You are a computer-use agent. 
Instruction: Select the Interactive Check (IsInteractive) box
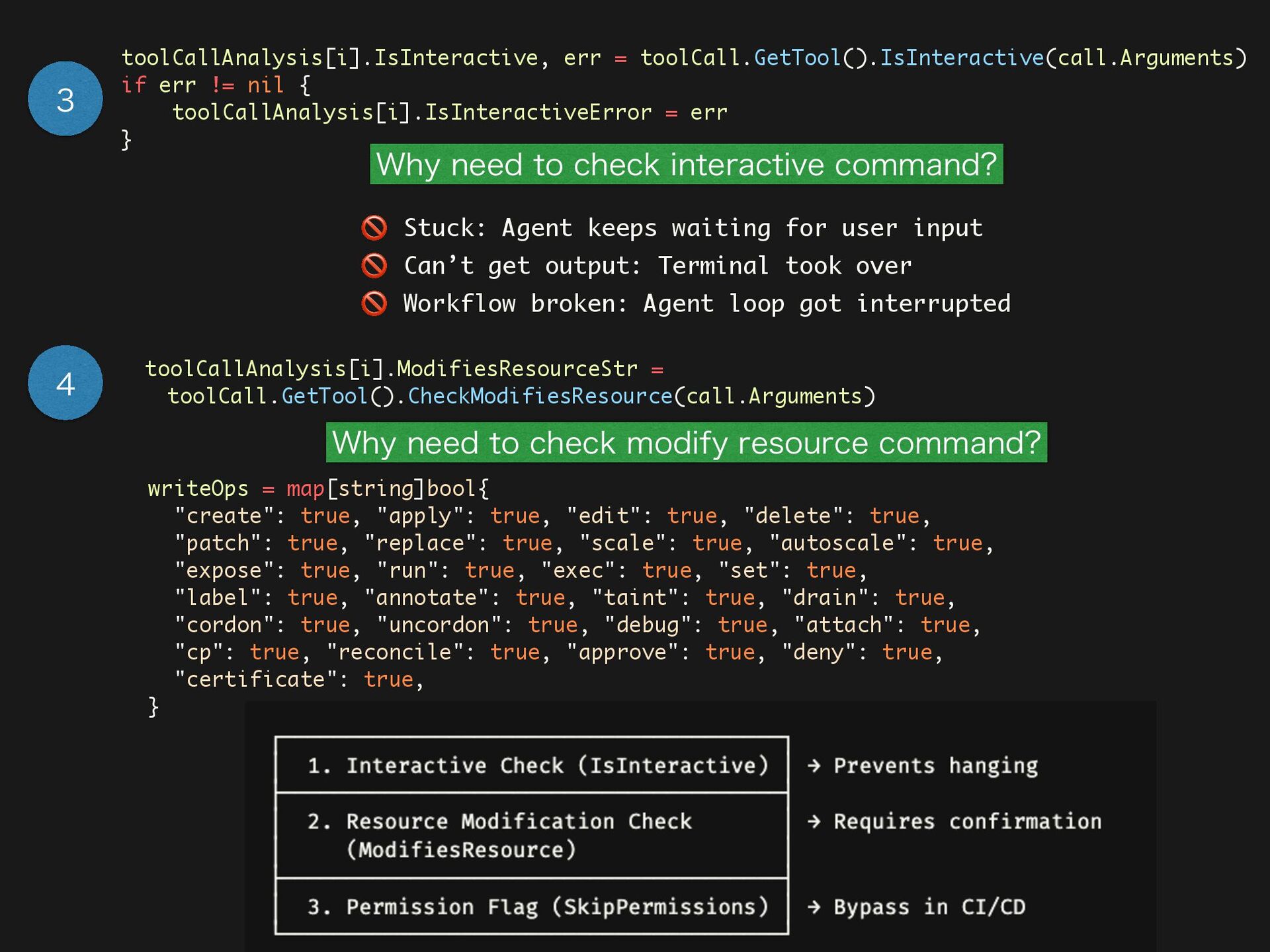(x=532, y=765)
